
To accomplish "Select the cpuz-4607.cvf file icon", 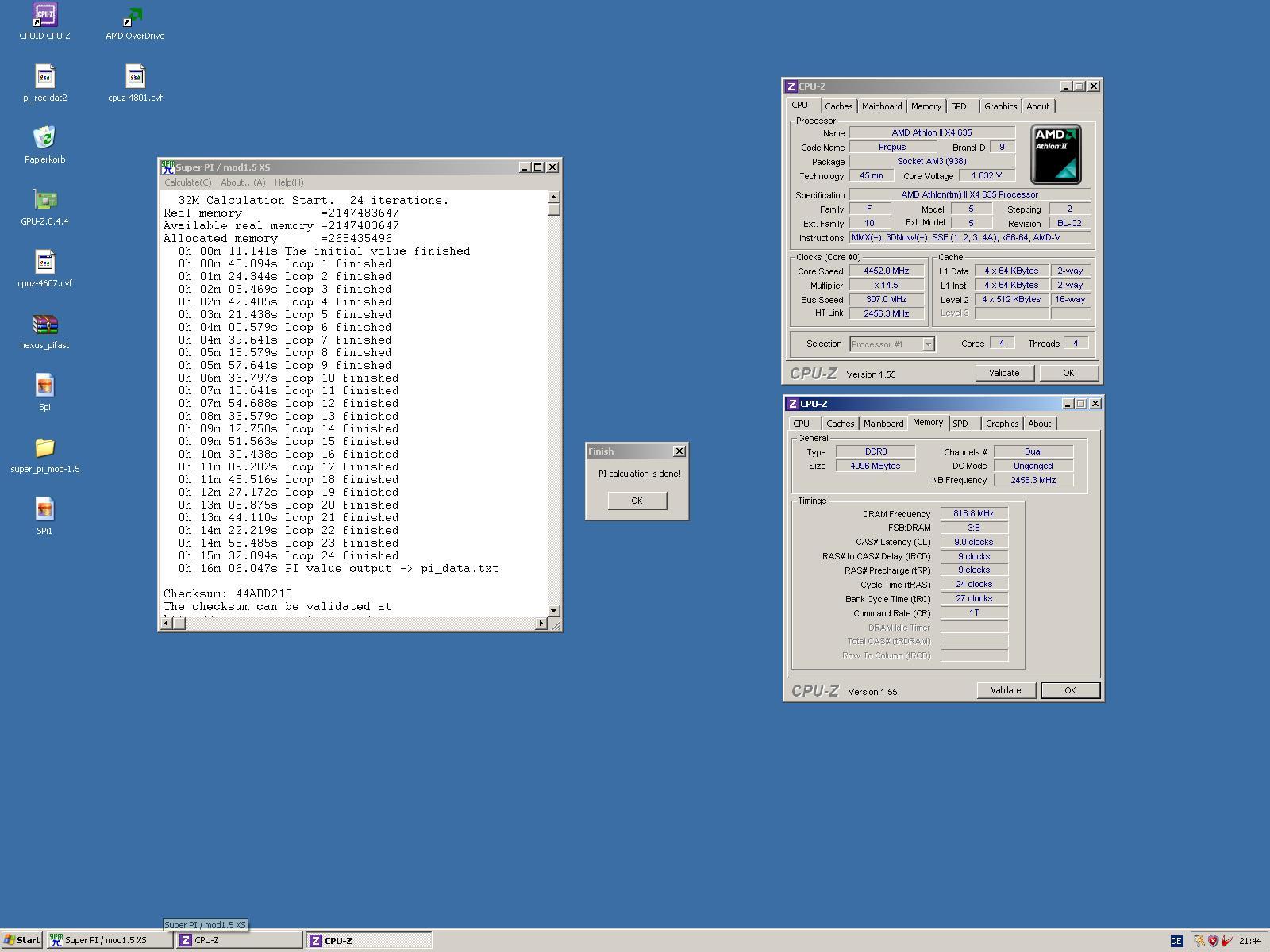I will (x=44, y=269).
